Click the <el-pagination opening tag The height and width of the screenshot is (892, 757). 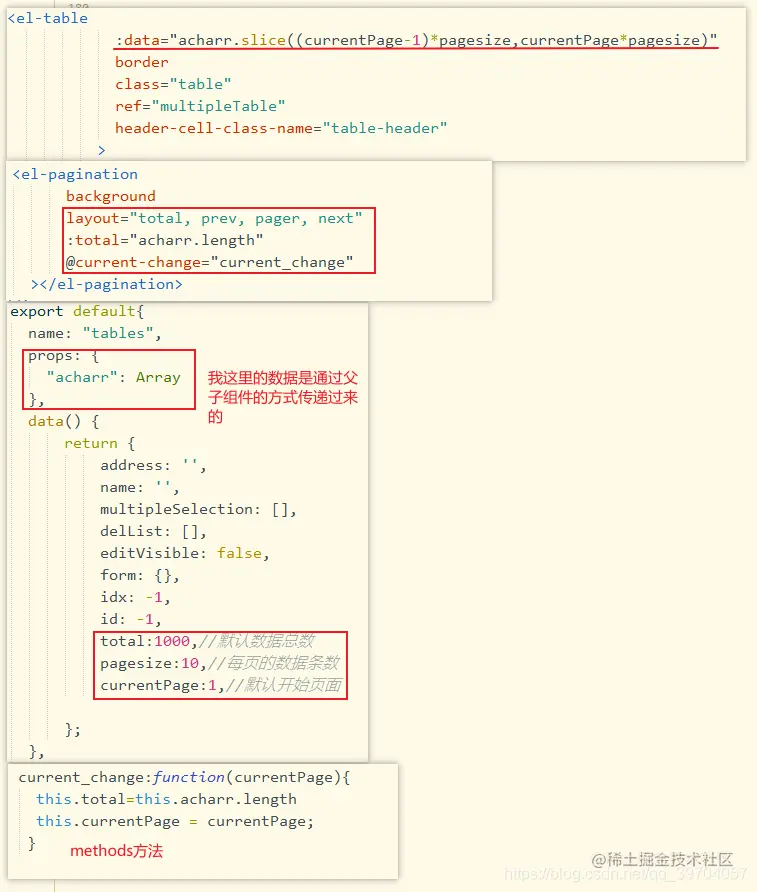tap(75, 174)
